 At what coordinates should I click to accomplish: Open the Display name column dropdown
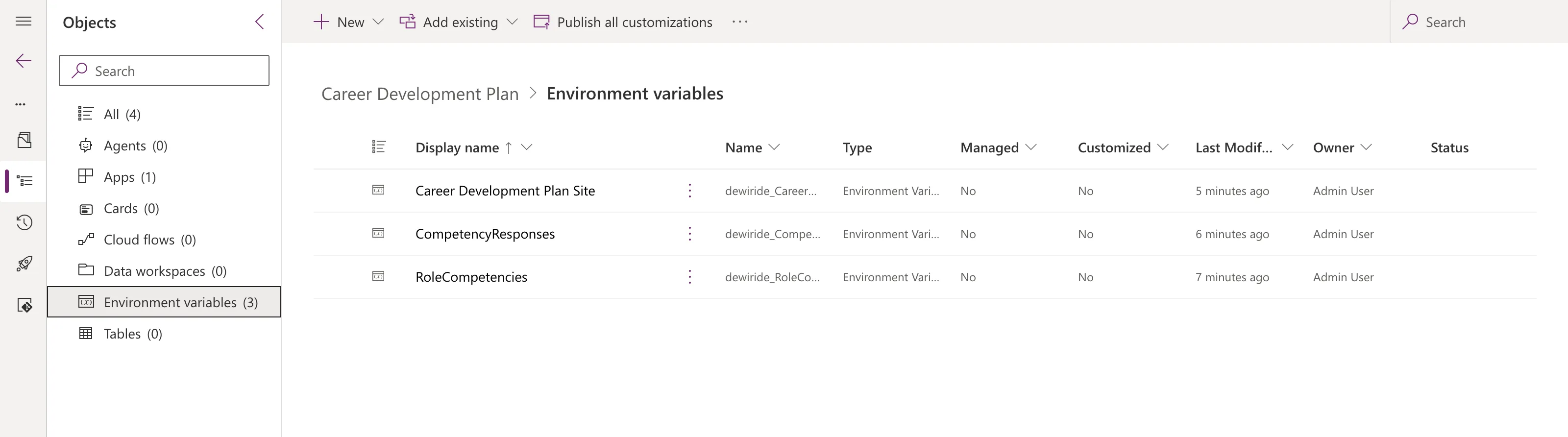pyautogui.click(x=527, y=147)
